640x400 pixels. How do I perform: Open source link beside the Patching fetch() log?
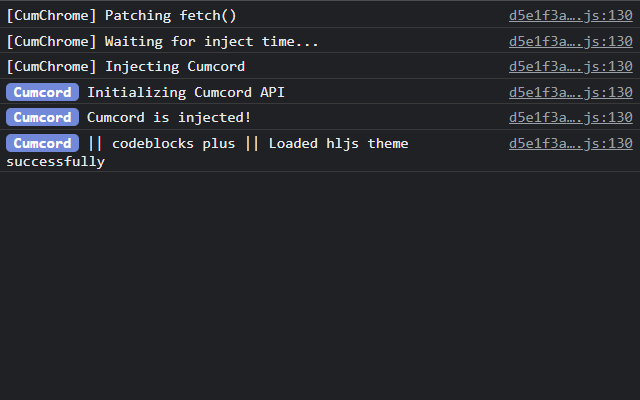(570, 16)
